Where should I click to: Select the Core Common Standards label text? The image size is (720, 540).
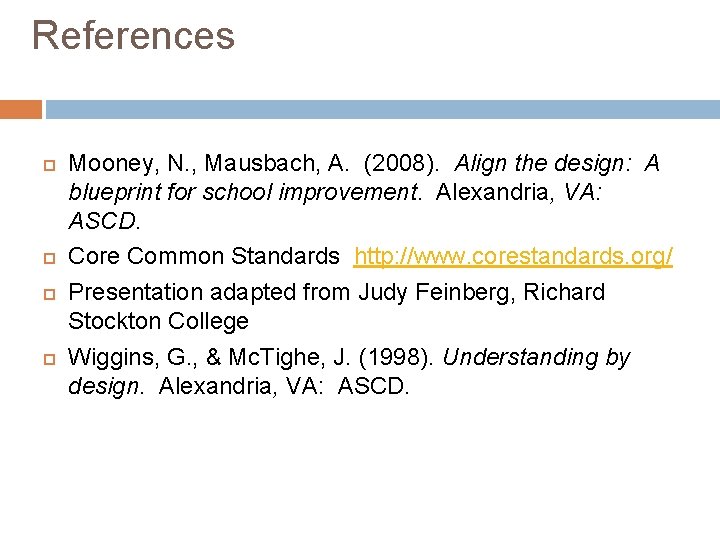point(203,256)
